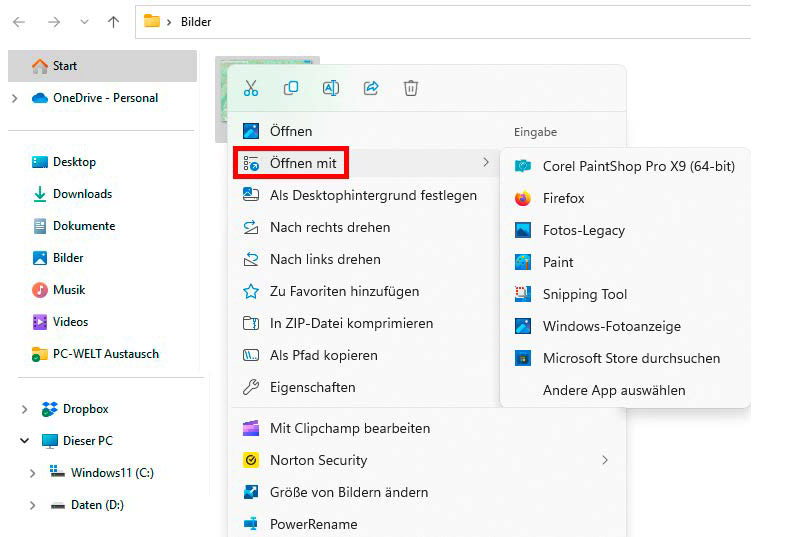Open the Öffnen mit submenu arrow

coord(485,162)
